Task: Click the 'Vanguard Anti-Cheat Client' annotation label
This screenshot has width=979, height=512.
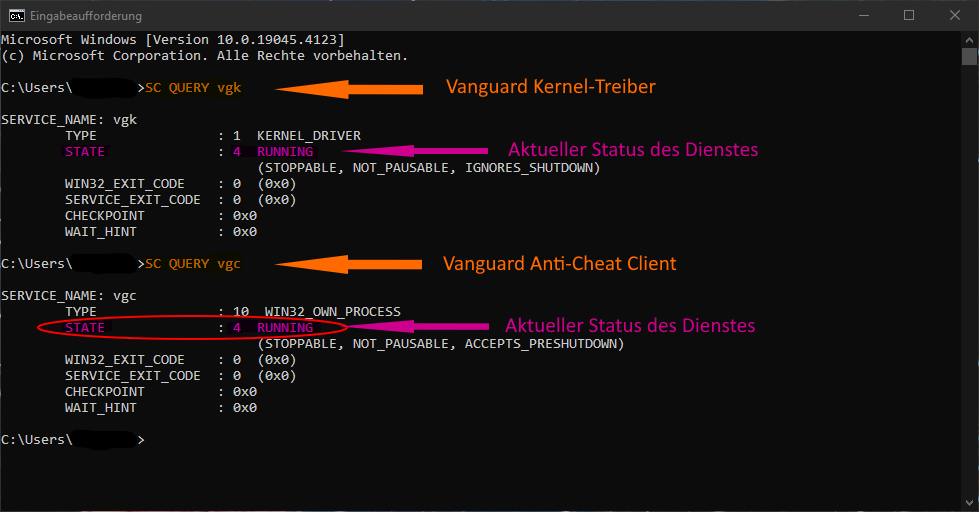Action: [x=559, y=263]
